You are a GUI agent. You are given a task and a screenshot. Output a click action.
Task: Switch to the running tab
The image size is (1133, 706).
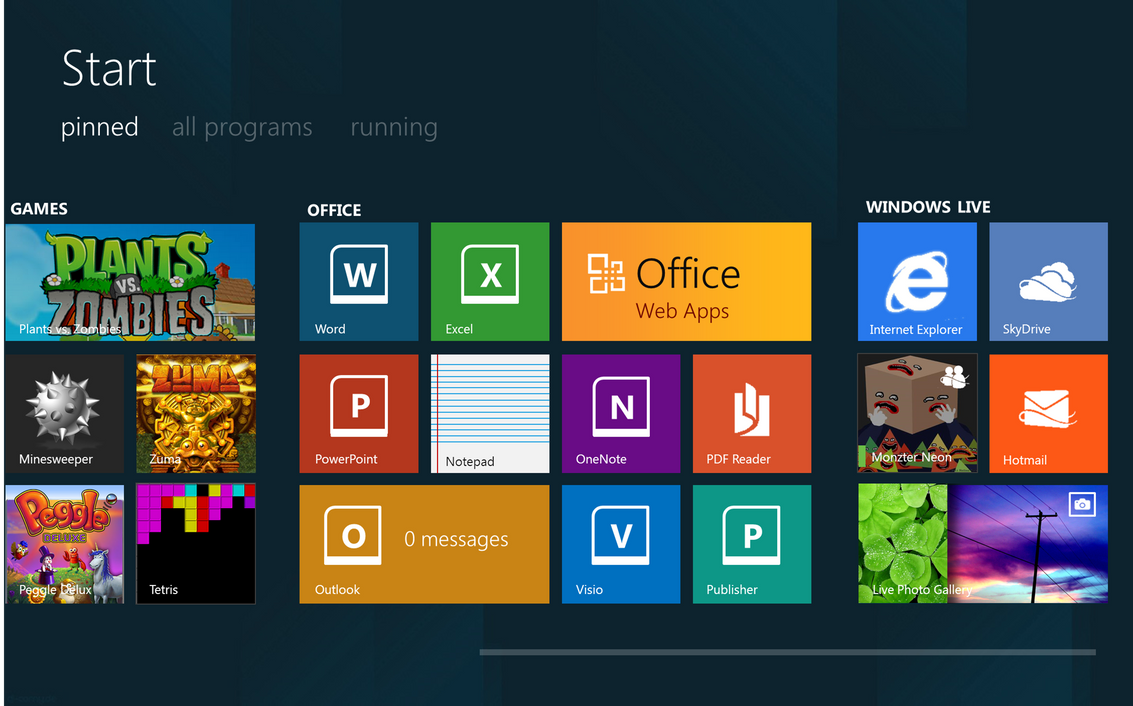(394, 127)
